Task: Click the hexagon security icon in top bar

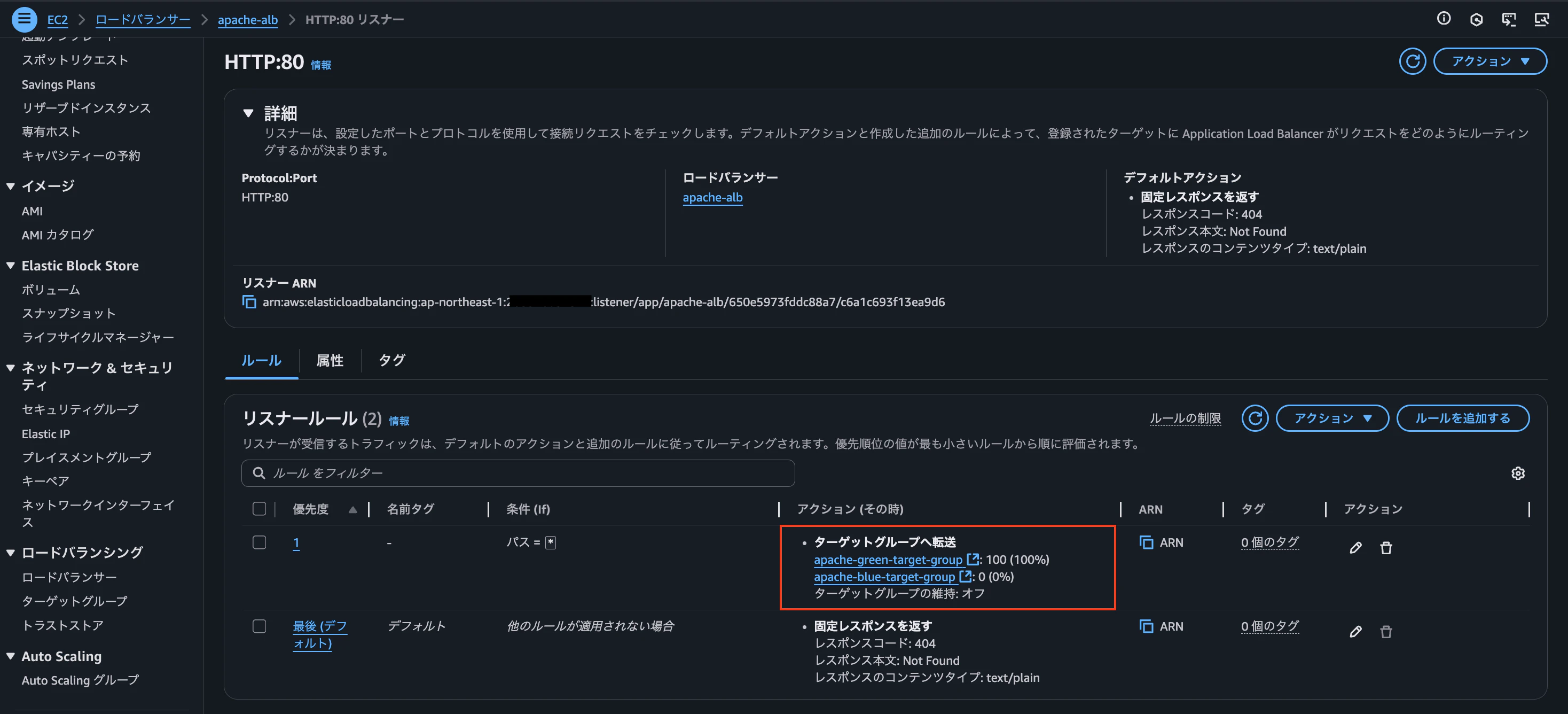Action: pos(1476,19)
